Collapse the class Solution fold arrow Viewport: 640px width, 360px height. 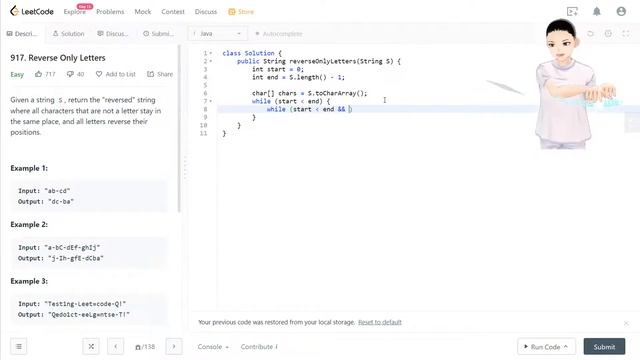point(211,53)
